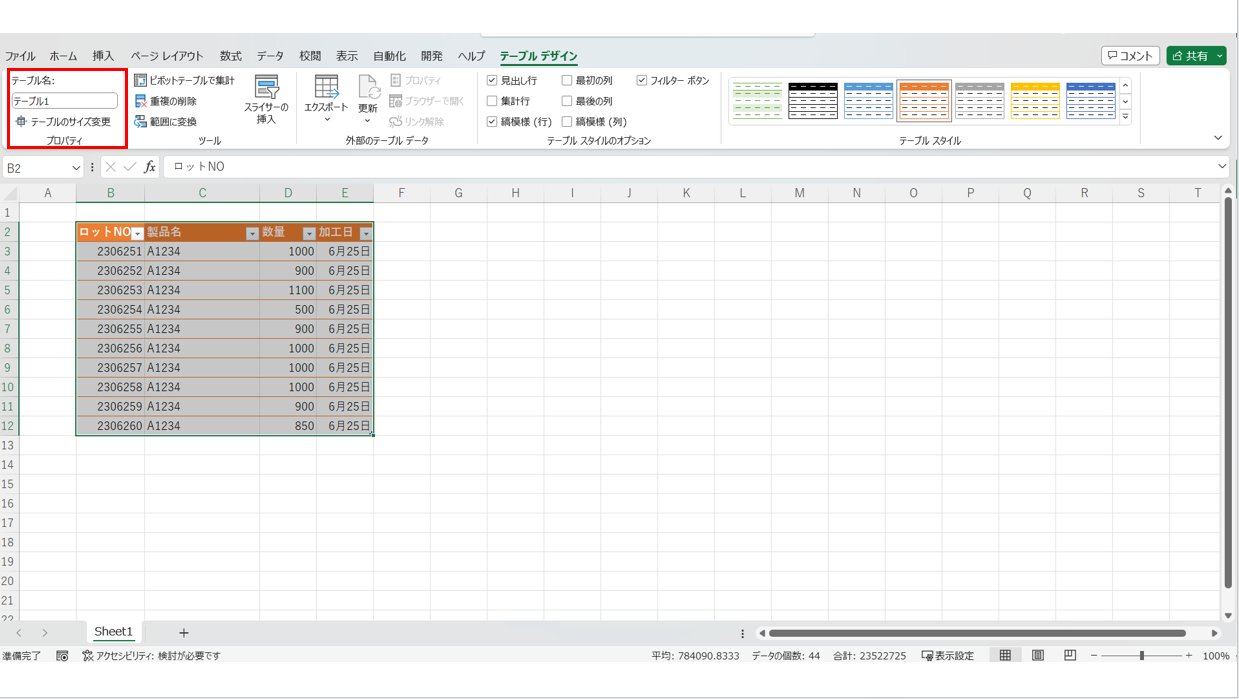Open the 共有 share dropdown arrow
Screen dimensions: 1239x699
point(1221,56)
